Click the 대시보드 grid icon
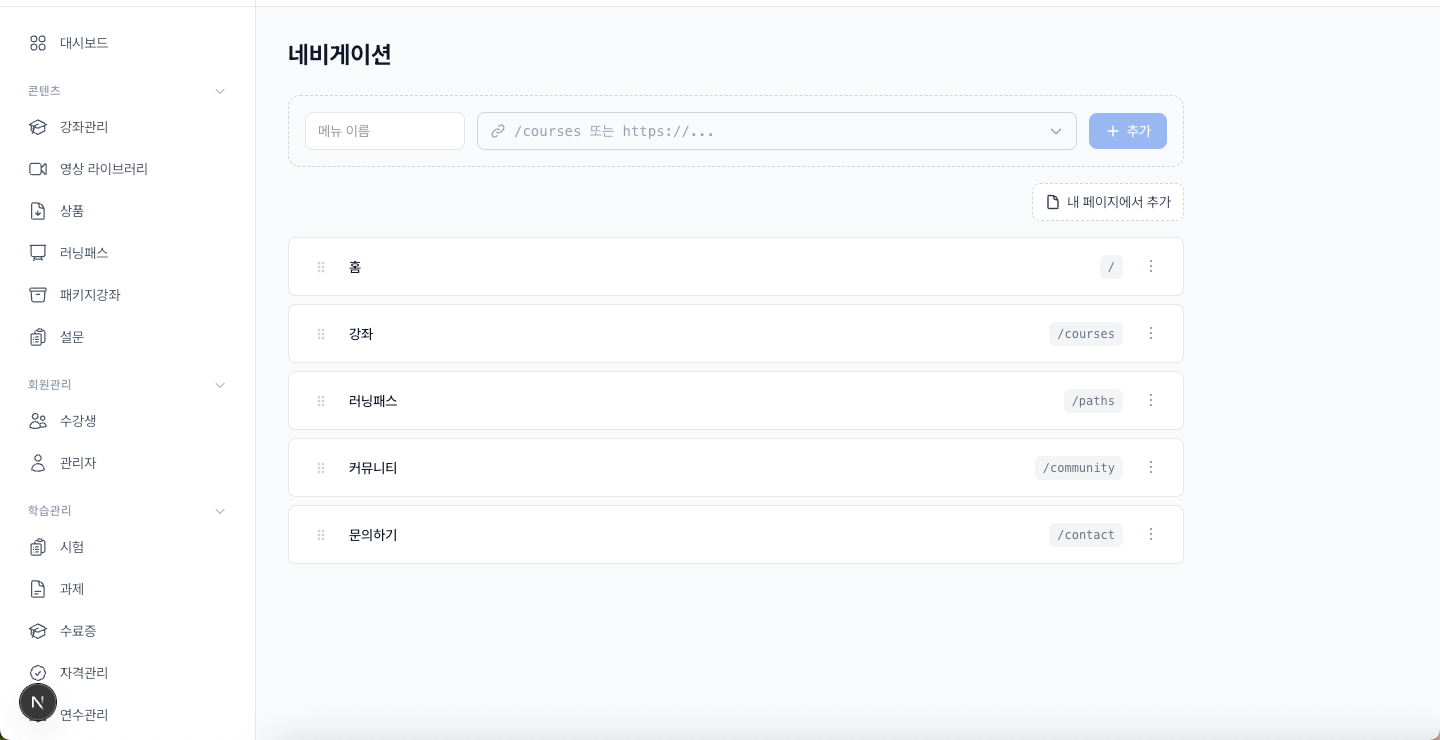This screenshot has height=740, width=1440. tap(38, 43)
